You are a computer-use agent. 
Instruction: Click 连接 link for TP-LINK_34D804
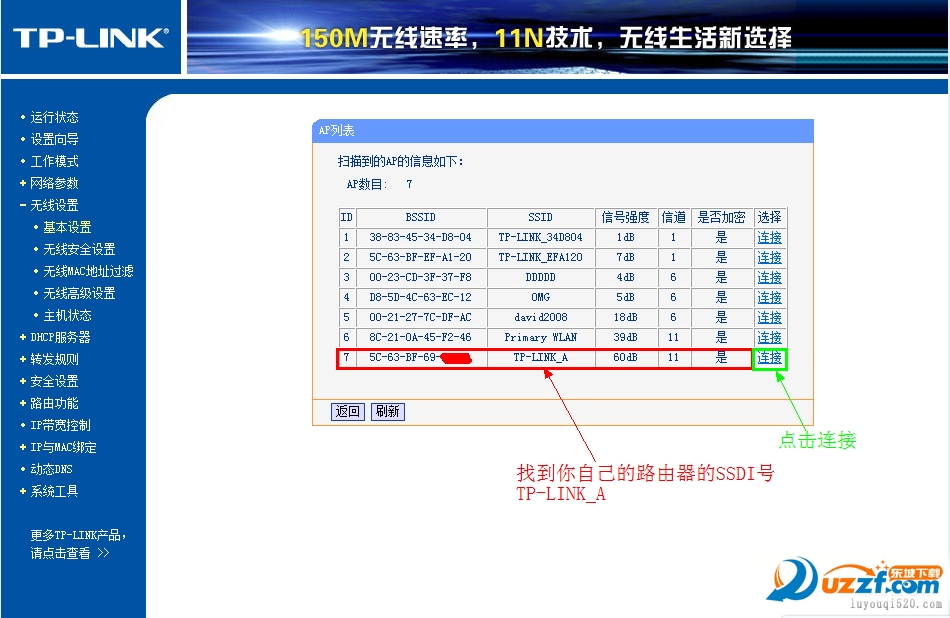[x=769, y=238]
